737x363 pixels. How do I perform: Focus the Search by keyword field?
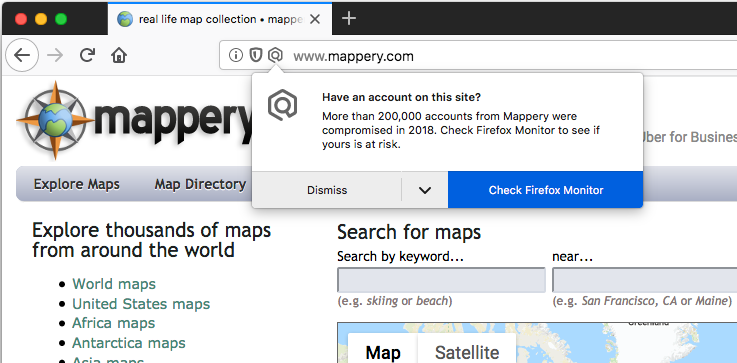pyautogui.click(x=441, y=280)
